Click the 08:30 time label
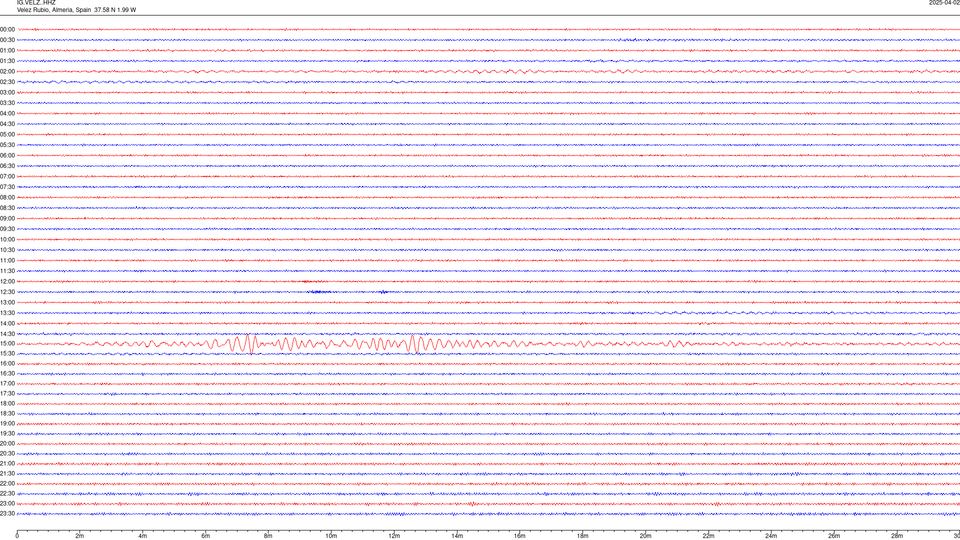 [x=7, y=208]
